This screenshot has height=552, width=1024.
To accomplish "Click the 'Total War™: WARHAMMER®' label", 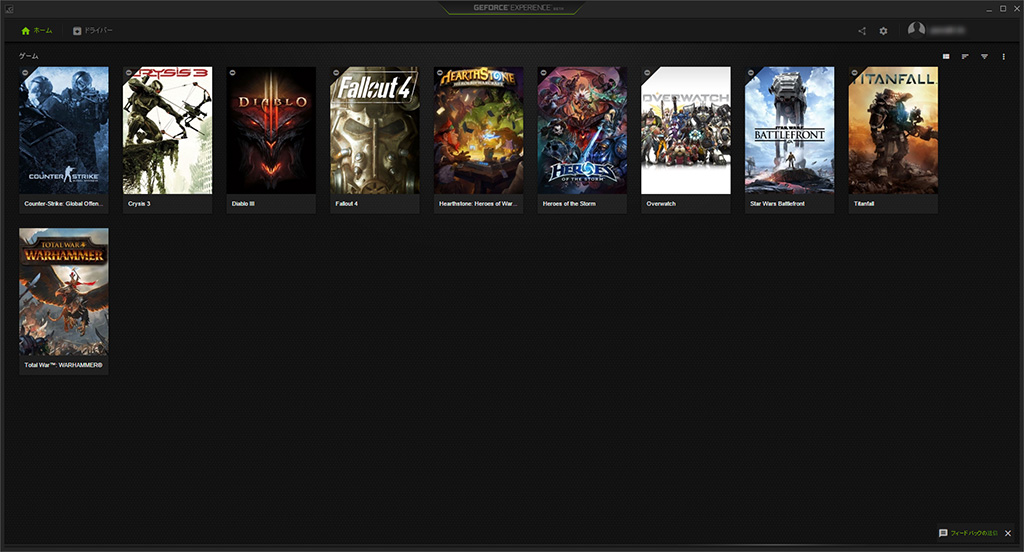I will pos(63,365).
